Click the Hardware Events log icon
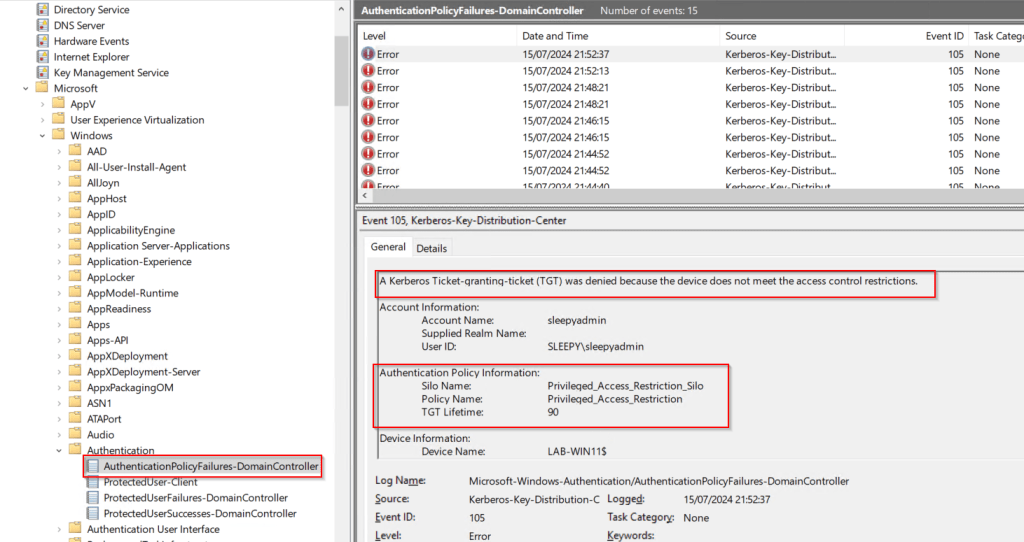The height and width of the screenshot is (542, 1024). [43, 41]
